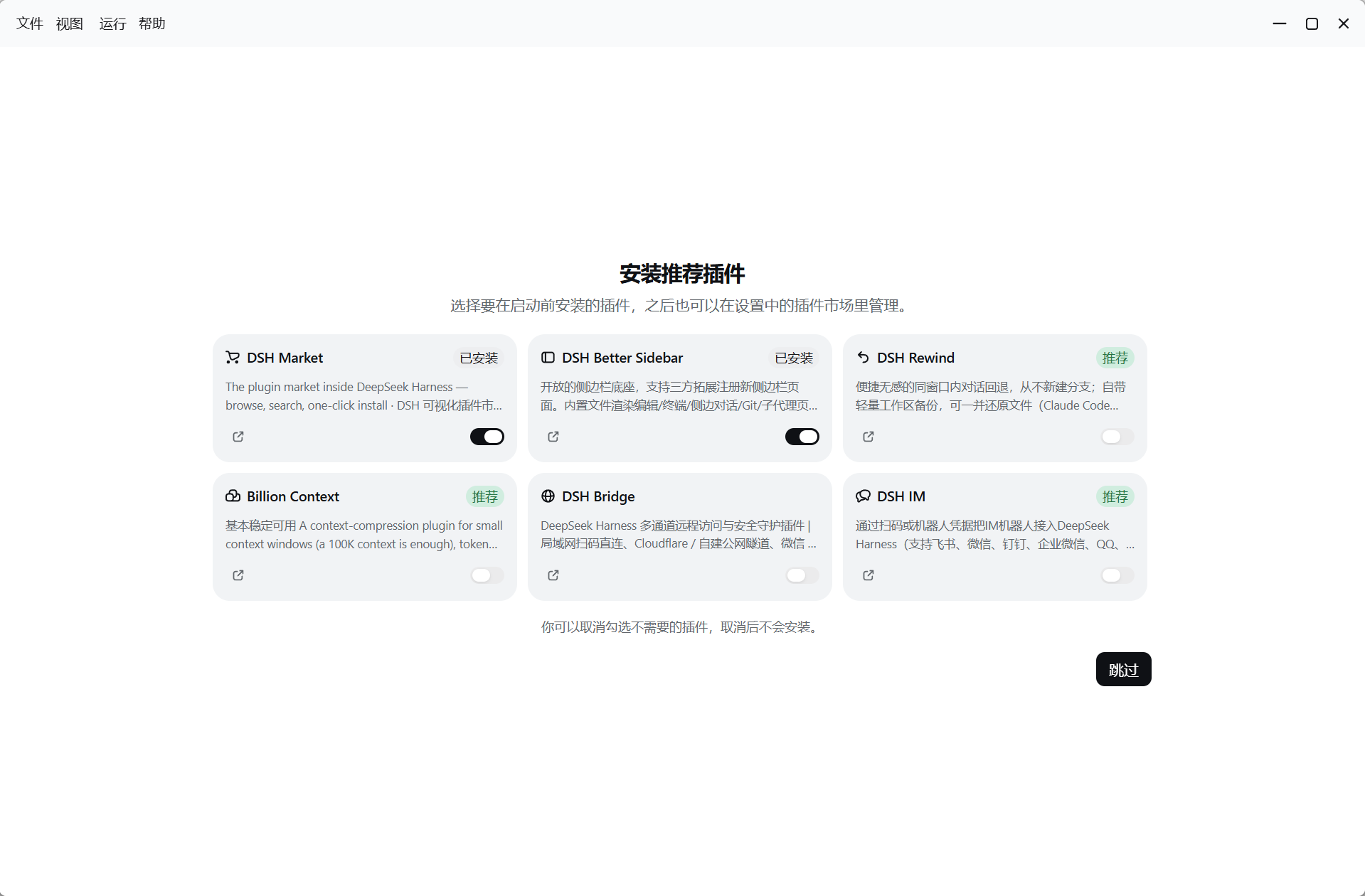Turn on the DSH IM toggle
The height and width of the screenshot is (896, 1365).
click(1117, 575)
